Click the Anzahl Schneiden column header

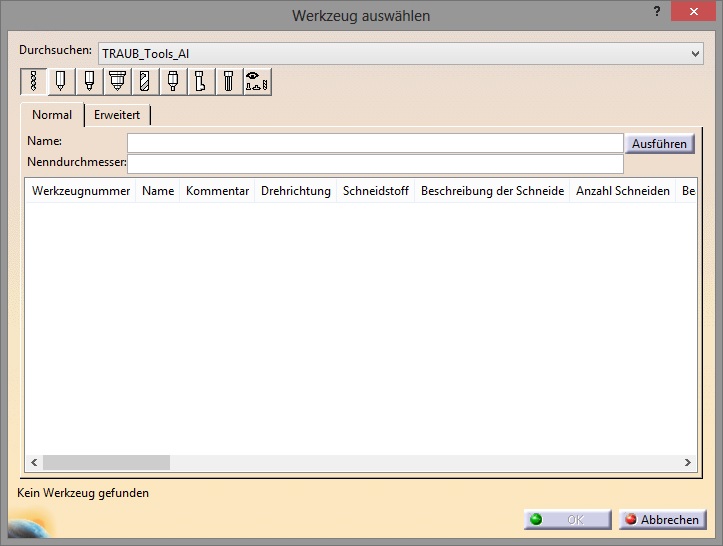(x=622, y=191)
